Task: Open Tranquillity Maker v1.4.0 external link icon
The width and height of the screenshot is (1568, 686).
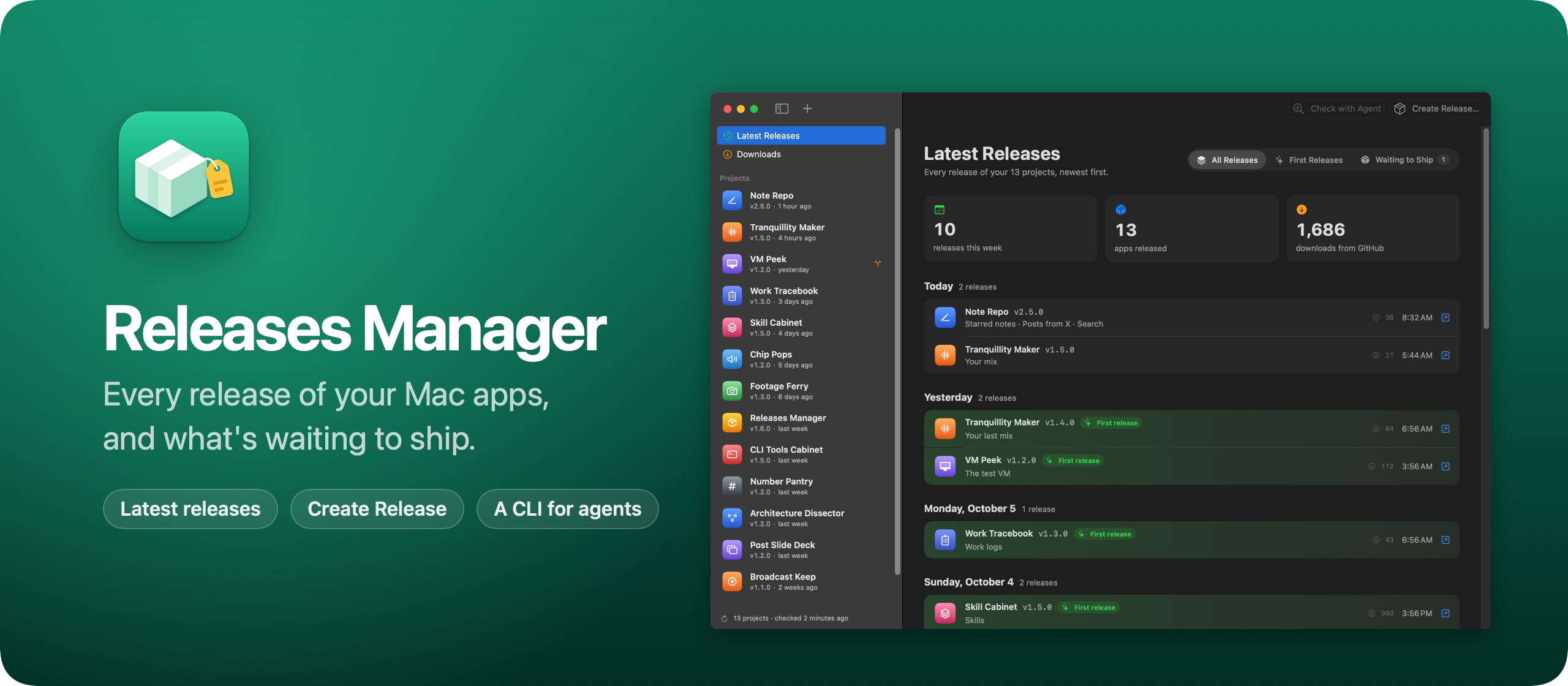Action: click(x=1445, y=429)
